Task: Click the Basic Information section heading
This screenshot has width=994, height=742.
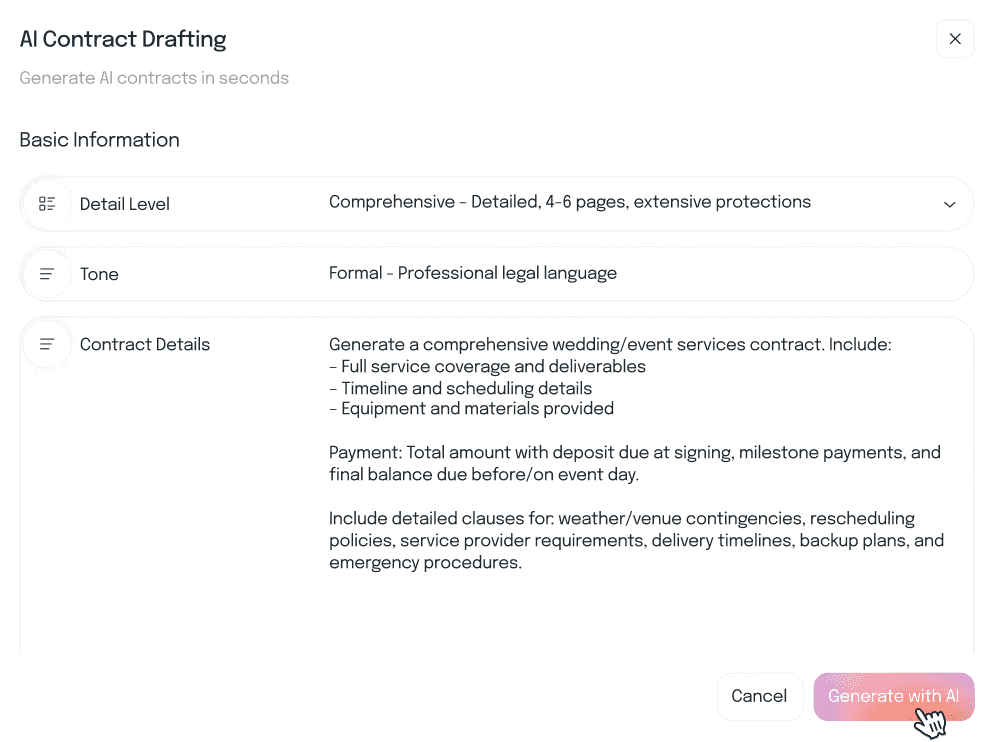Action: coord(99,140)
